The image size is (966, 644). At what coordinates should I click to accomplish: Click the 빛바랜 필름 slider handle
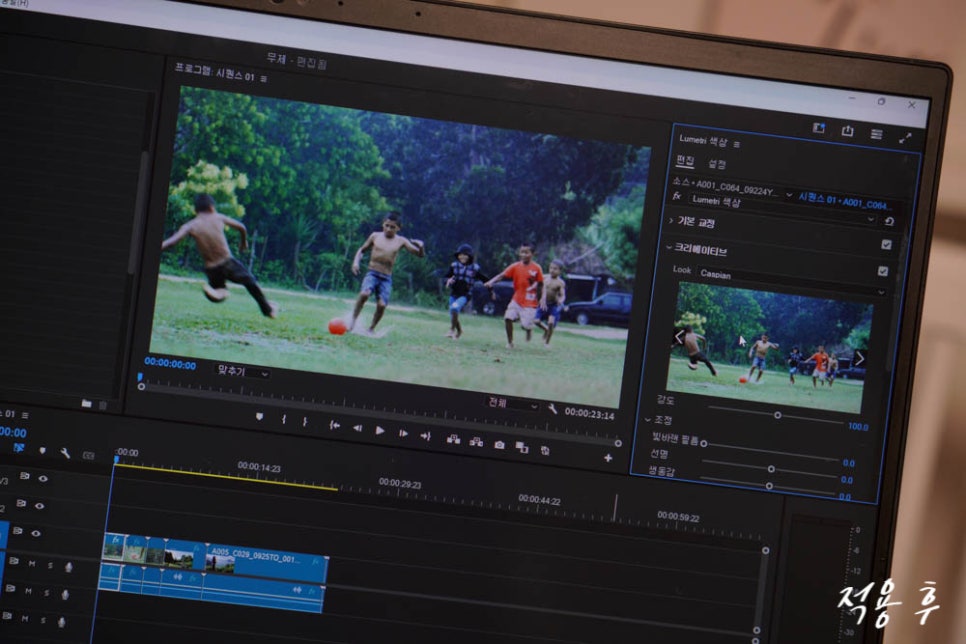[x=704, y=443]
